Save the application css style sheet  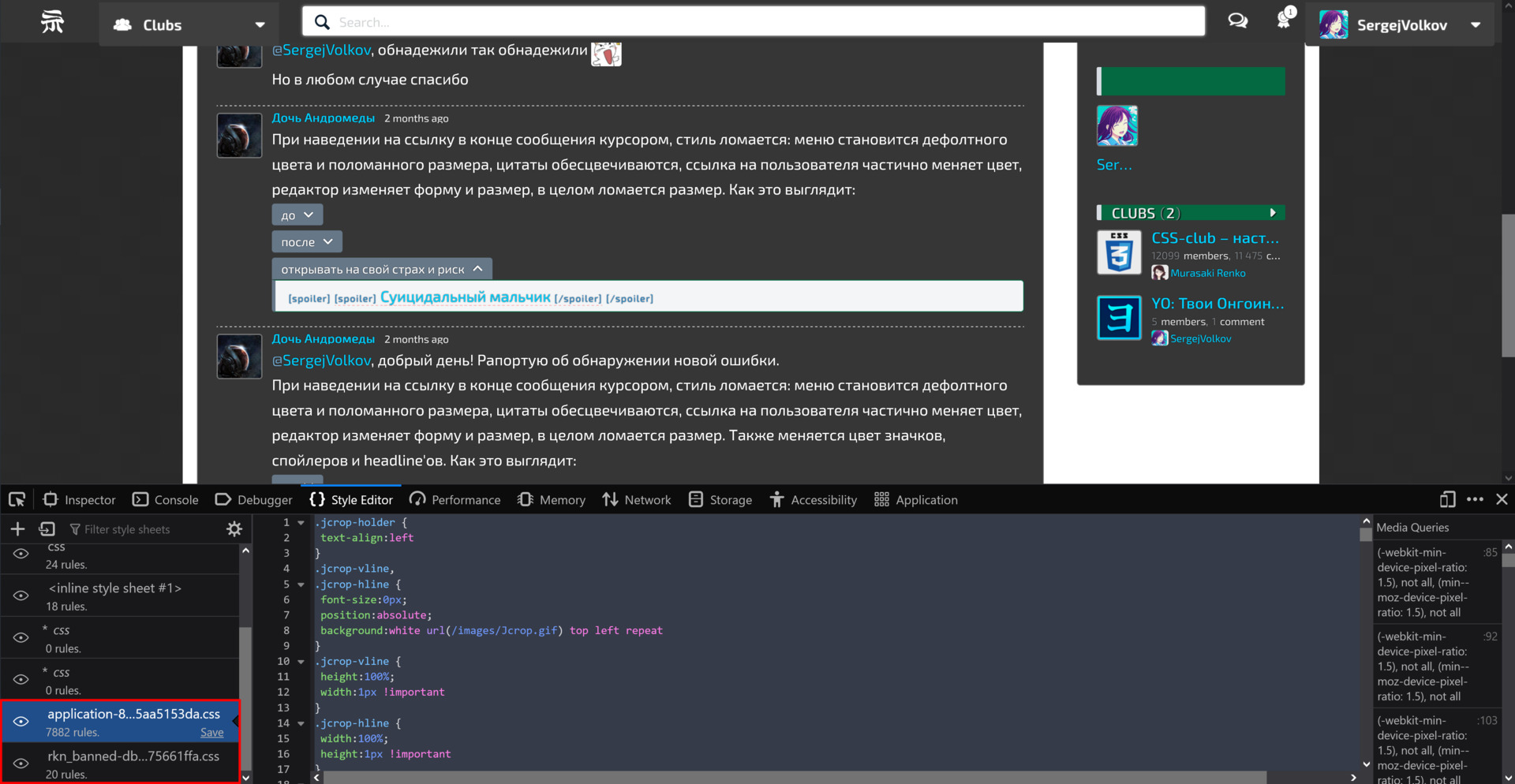pos(211,733)
